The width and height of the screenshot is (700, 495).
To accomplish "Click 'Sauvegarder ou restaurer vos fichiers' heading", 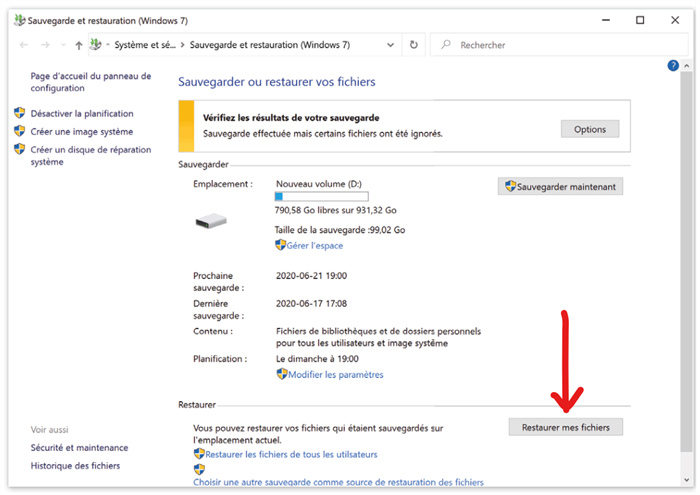I will tap(277, 82).
